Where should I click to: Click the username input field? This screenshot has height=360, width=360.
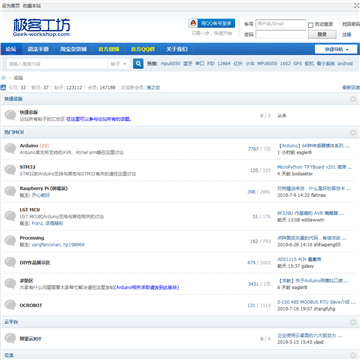click(281, 24)
